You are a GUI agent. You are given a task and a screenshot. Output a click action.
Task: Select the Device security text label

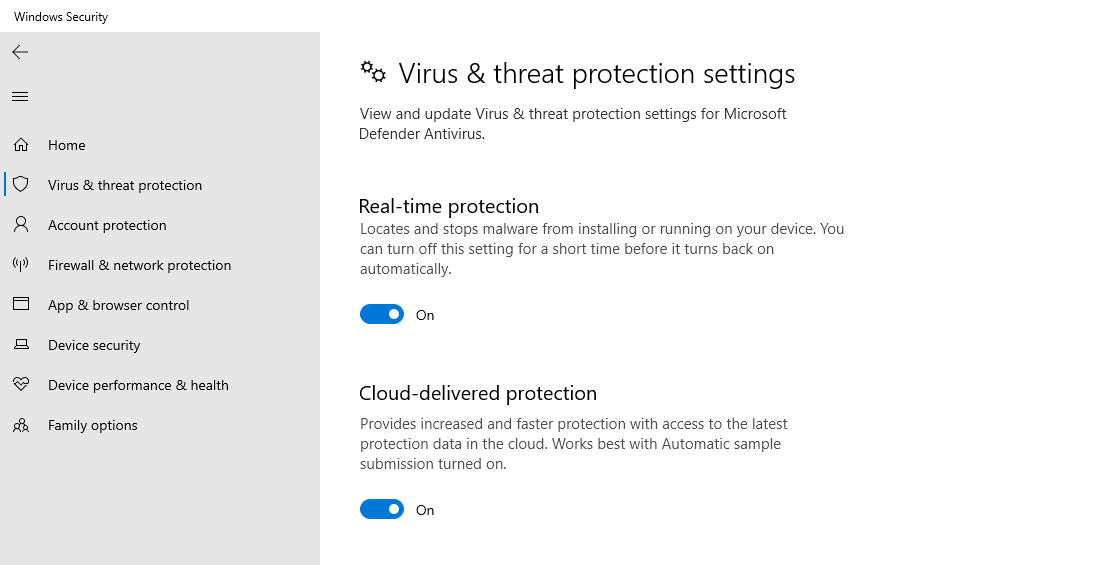(x=94, y=345)
